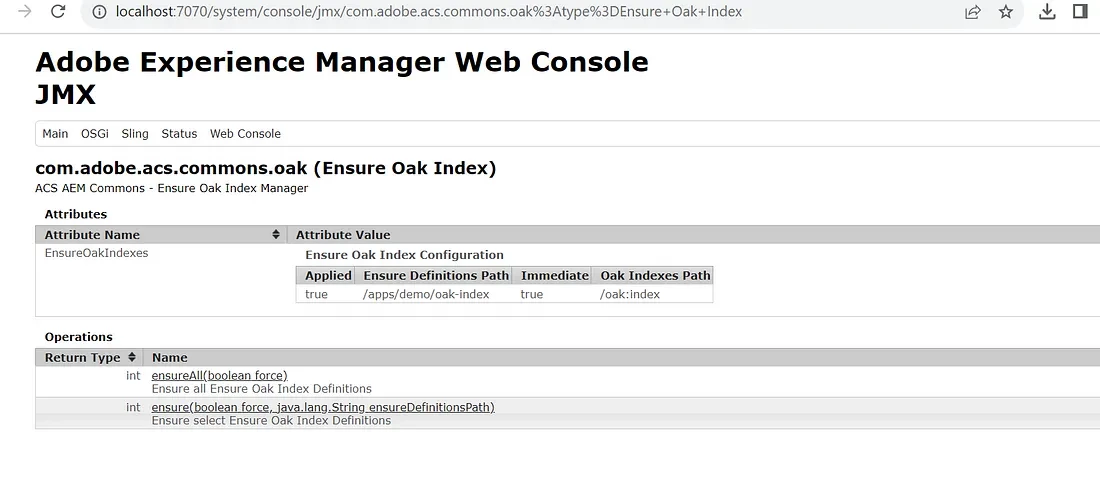Reload the page with the refresh icon
This screenshot has height=478, width=1100.
[58, 11]
